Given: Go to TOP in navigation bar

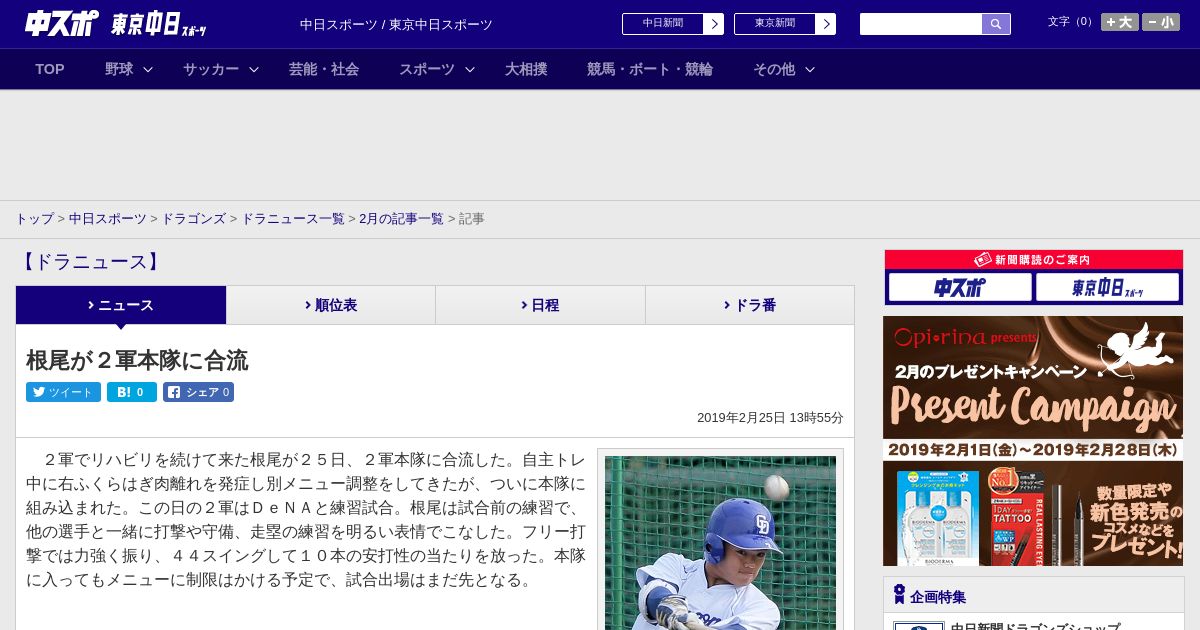Looking at the screenshot, I should point(50,69).
